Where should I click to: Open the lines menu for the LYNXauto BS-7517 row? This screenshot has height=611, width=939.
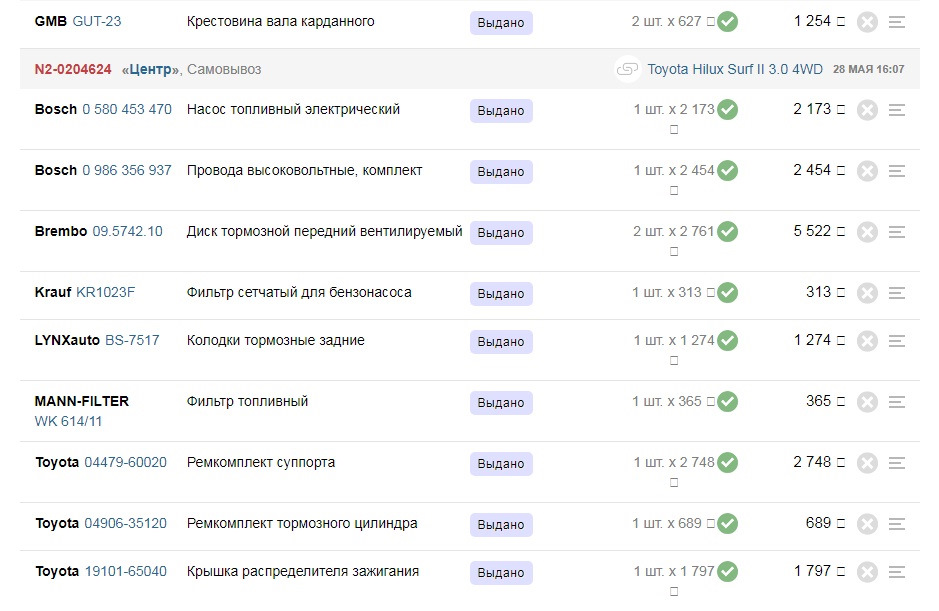[x=897, y=341]
